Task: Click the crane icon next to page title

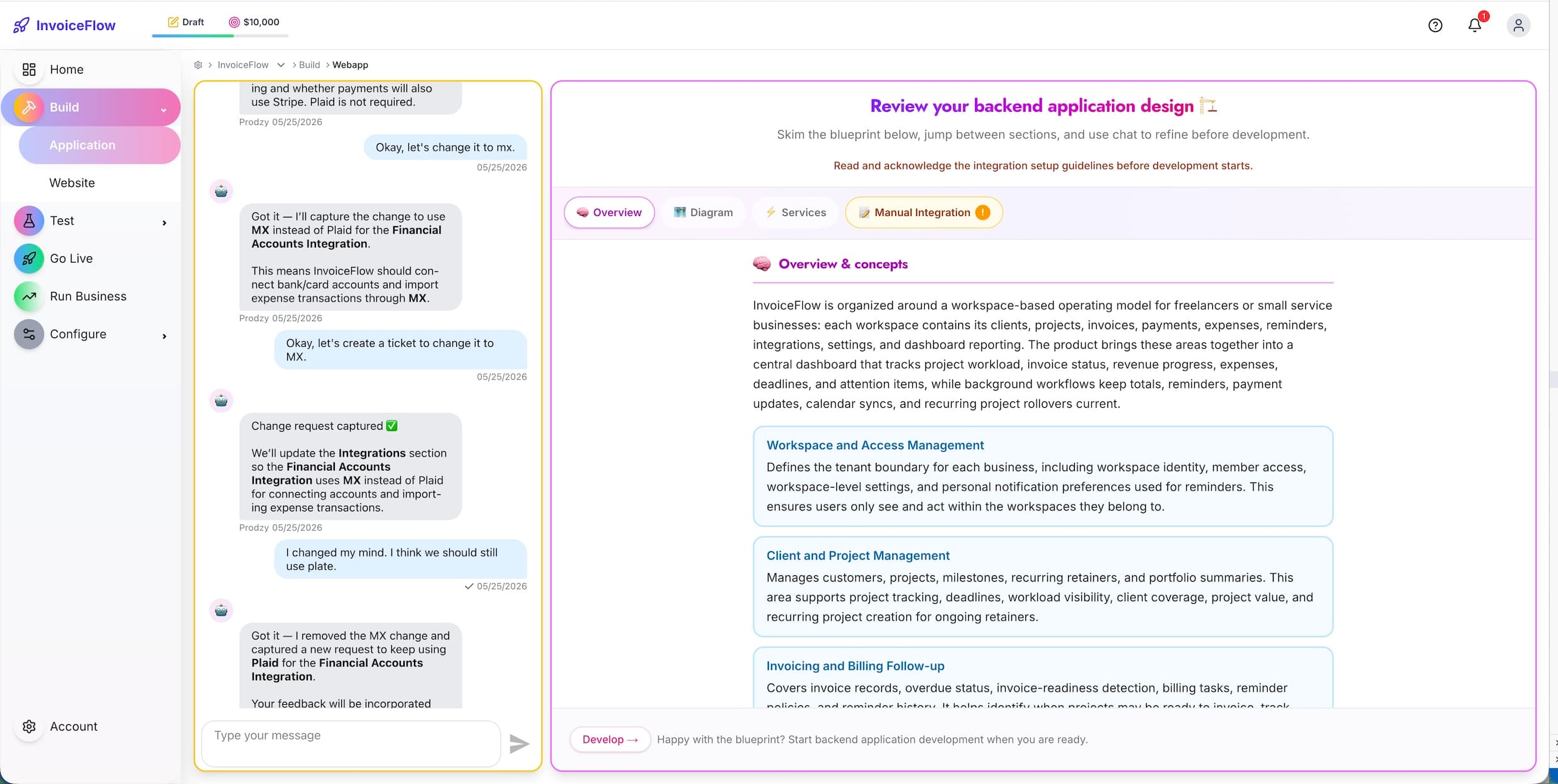Action: click(1208, 106)
